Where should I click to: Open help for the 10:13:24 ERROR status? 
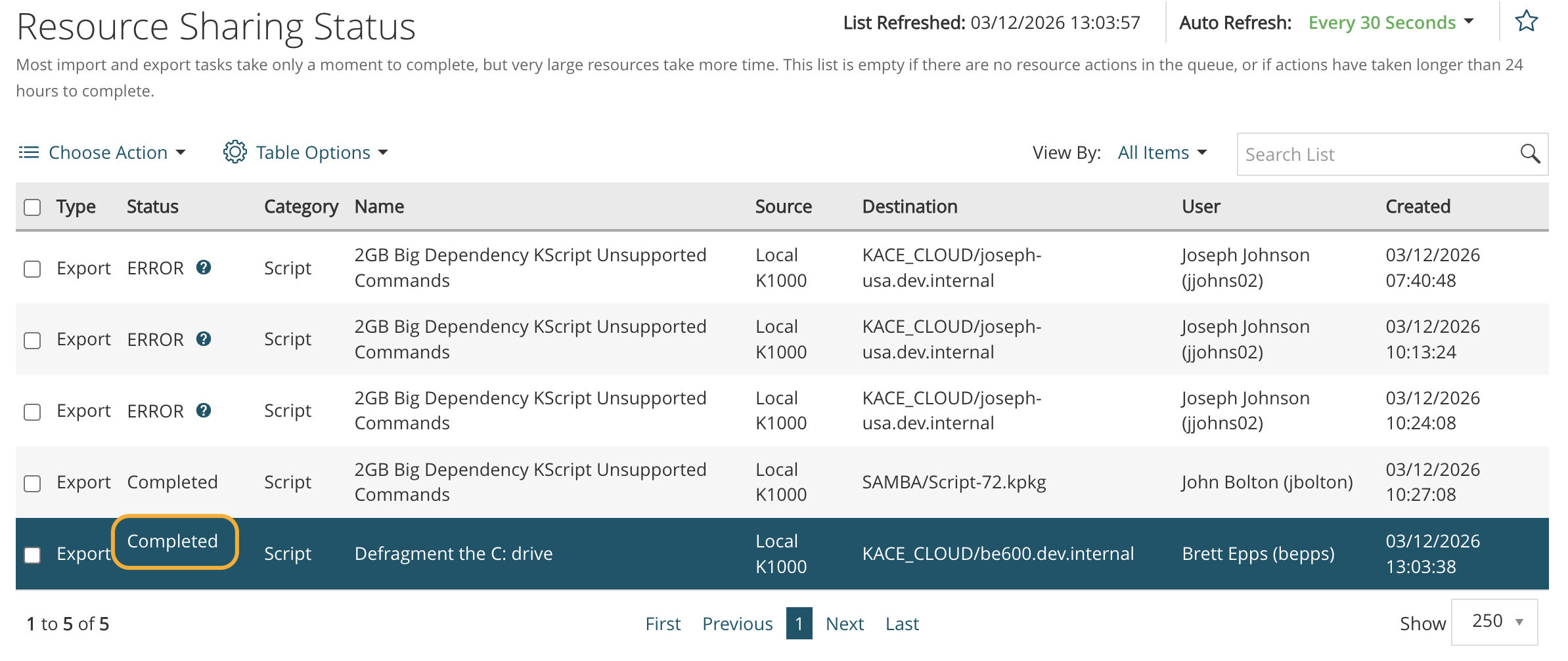click(x=204, y=339)
